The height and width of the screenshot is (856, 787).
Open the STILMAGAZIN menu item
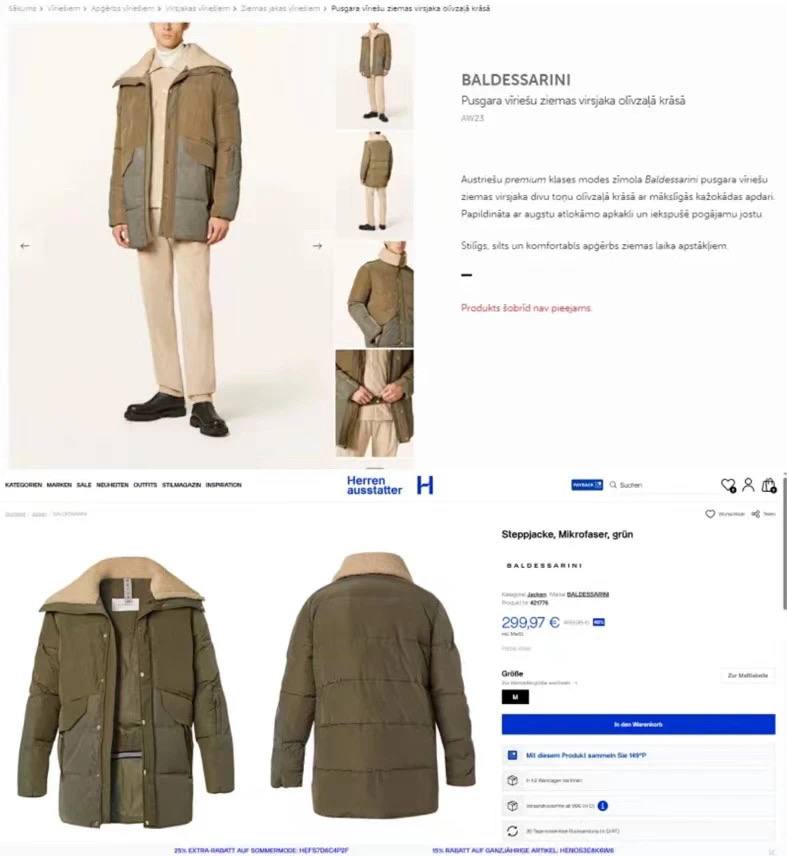click(181, 485)
